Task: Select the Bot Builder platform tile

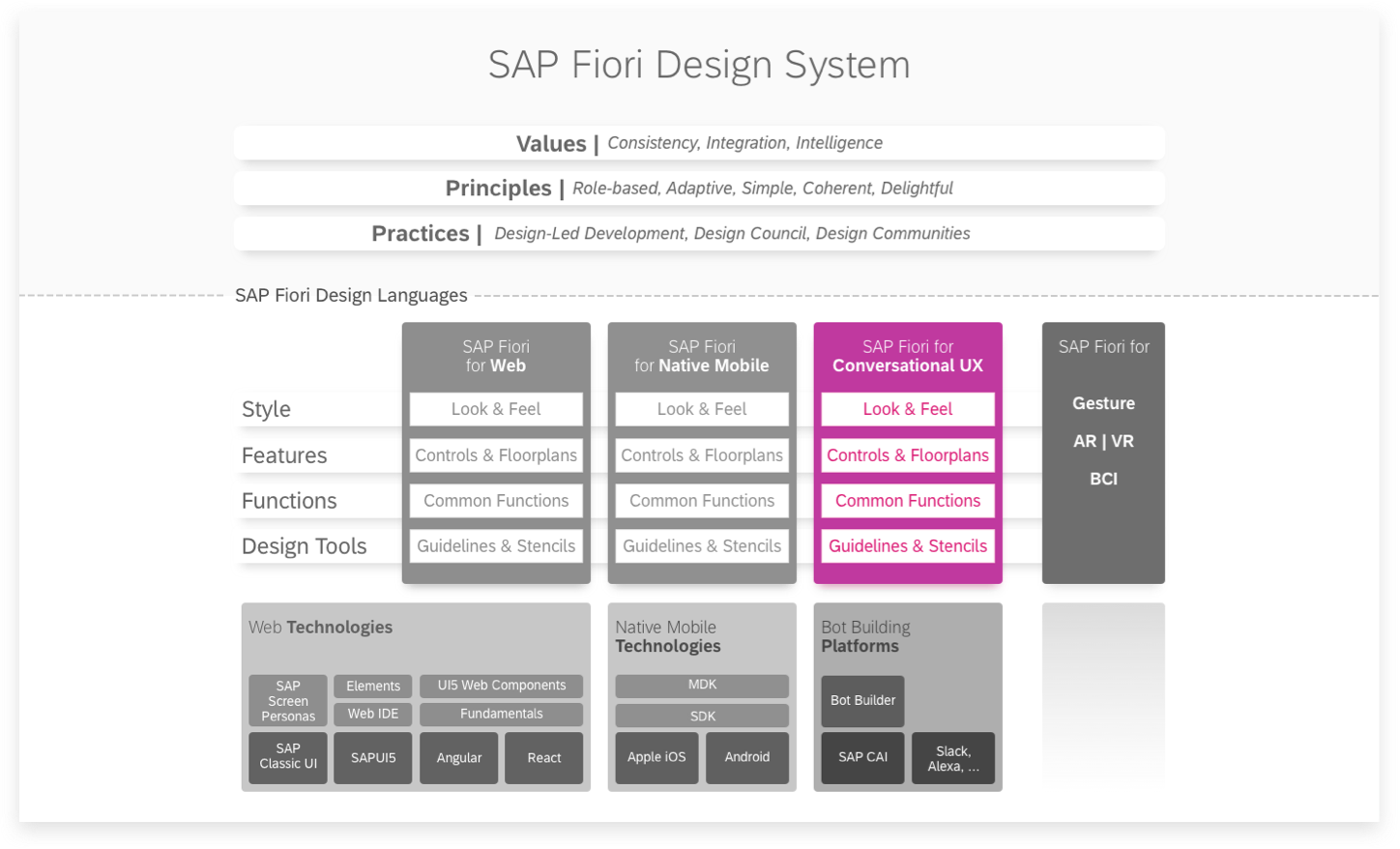Action: pyautogui.click(x=861, y=700)
